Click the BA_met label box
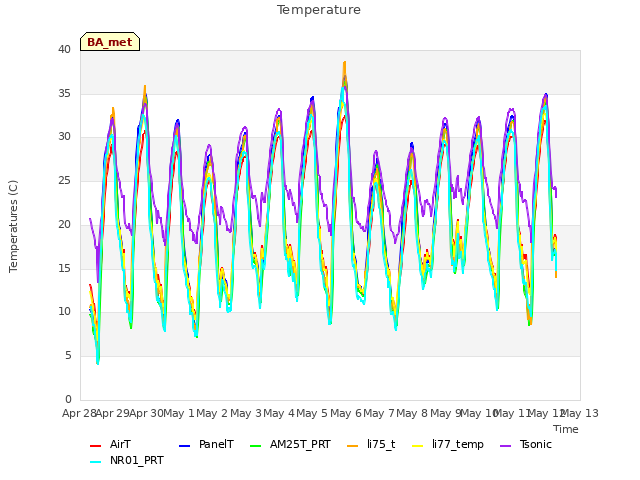 [x=110, y=42]
